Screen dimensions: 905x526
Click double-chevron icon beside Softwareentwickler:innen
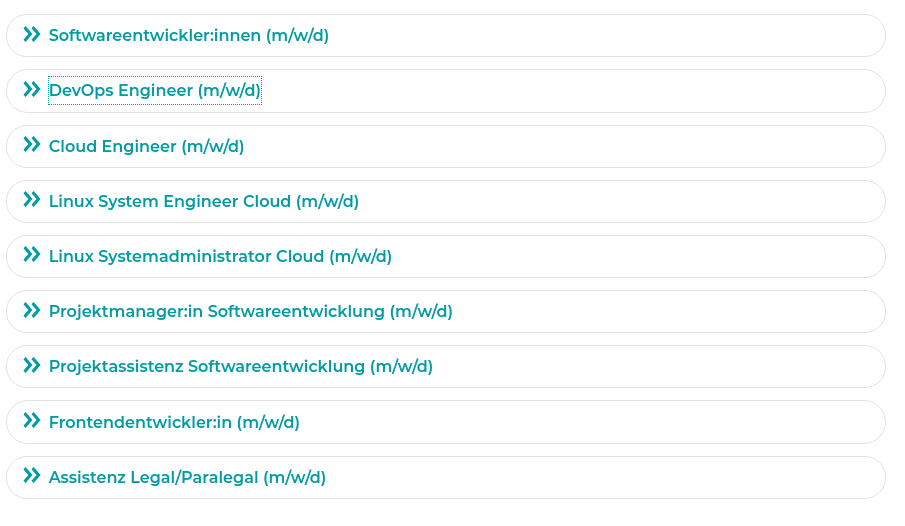[x=32, y=35]
